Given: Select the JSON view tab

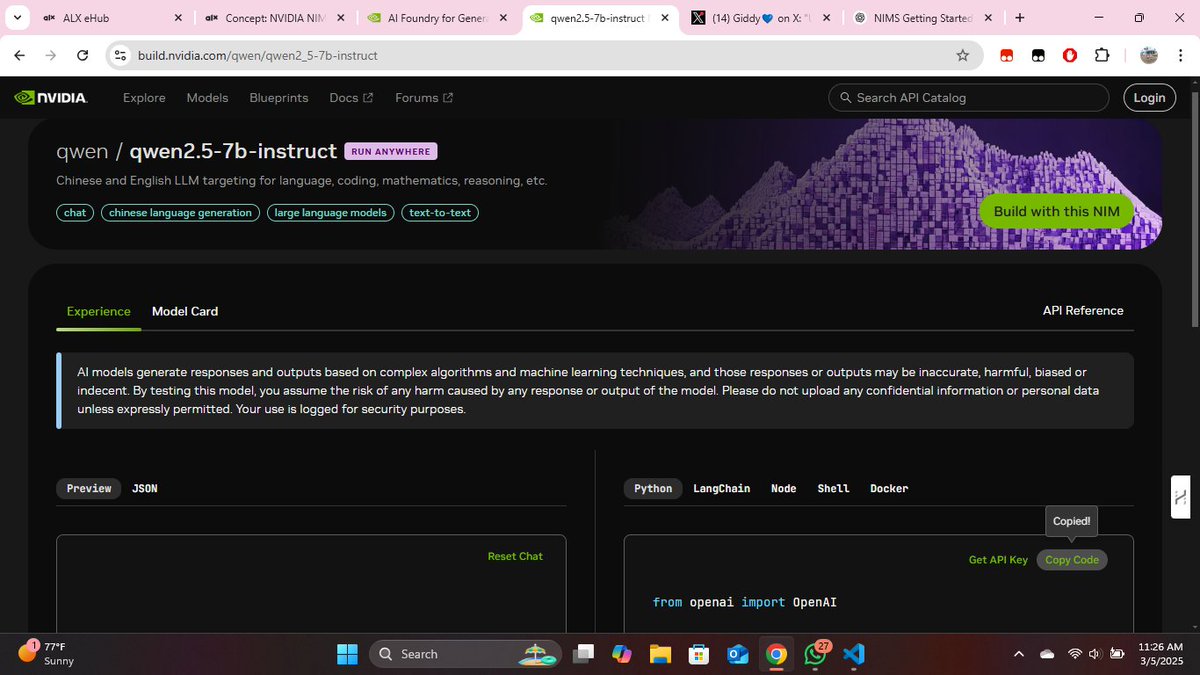Looking at the screenshot, I should tap(145, 488).
